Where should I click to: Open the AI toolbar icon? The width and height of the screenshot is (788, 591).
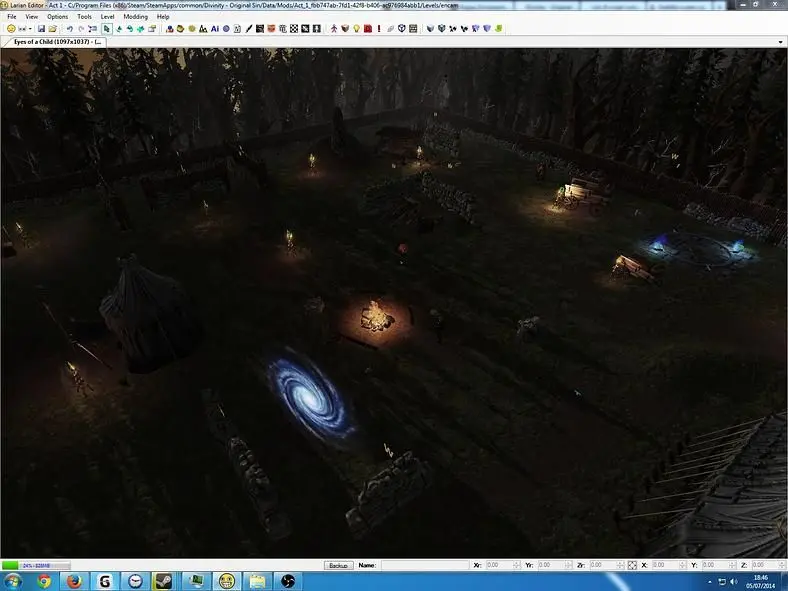click(x=215, y=29)
